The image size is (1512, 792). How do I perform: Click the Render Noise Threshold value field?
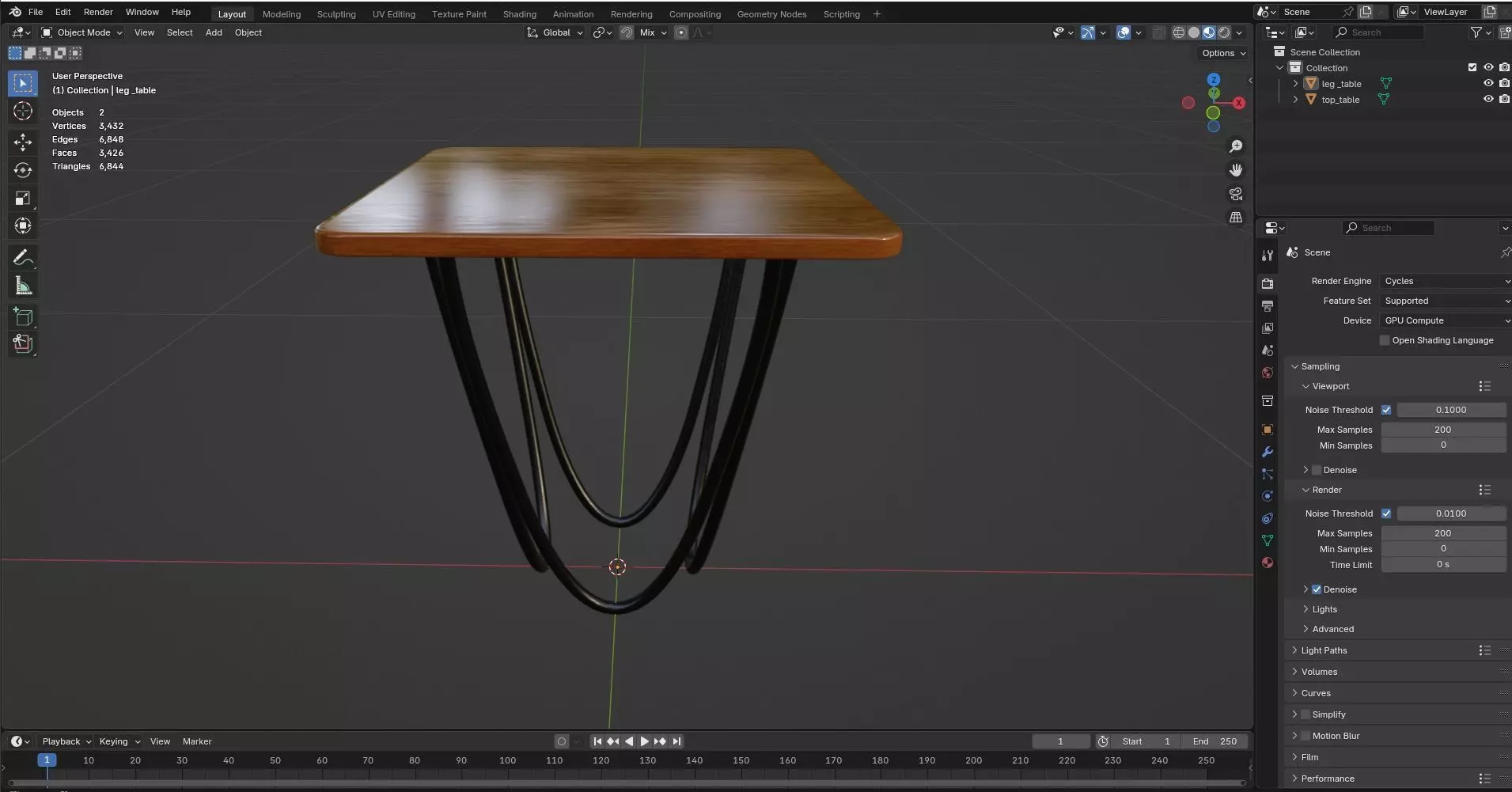click(1451, 513)
